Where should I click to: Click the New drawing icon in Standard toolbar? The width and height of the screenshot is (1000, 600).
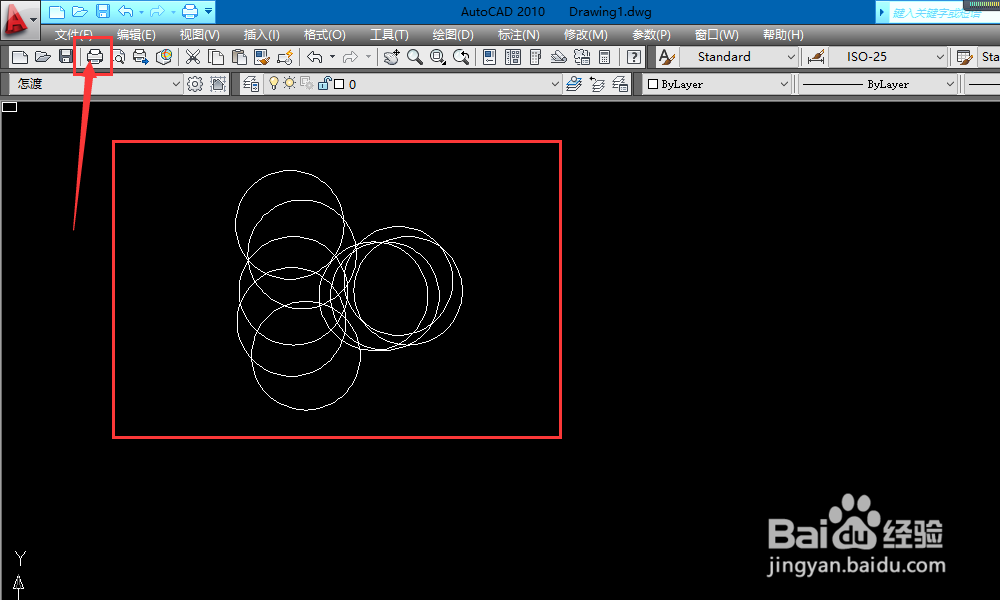click(20, 57)
